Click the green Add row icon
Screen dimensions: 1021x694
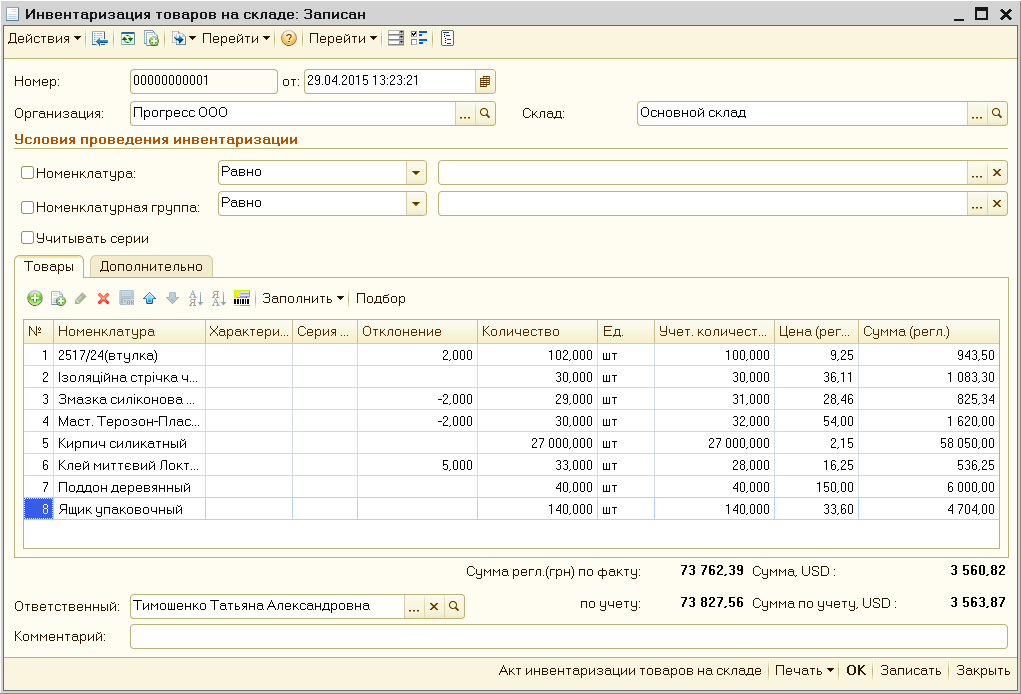click(x=35, y=298)
